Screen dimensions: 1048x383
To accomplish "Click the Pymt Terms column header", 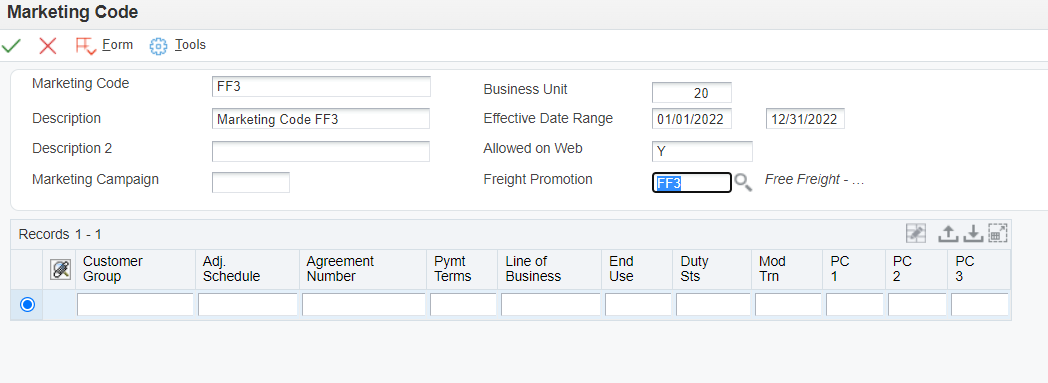I will pyautogui.click(x=463, y=269).
